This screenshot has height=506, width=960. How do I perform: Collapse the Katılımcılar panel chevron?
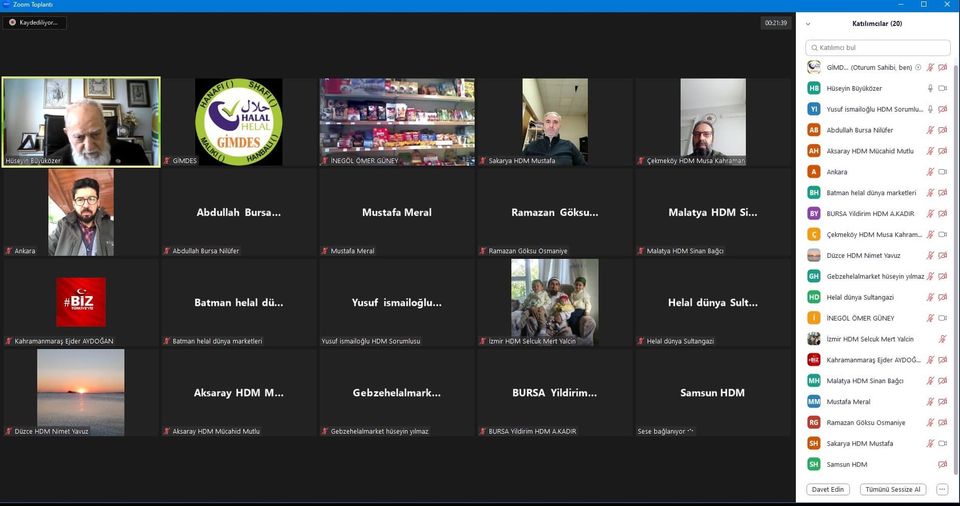point(808,23)
